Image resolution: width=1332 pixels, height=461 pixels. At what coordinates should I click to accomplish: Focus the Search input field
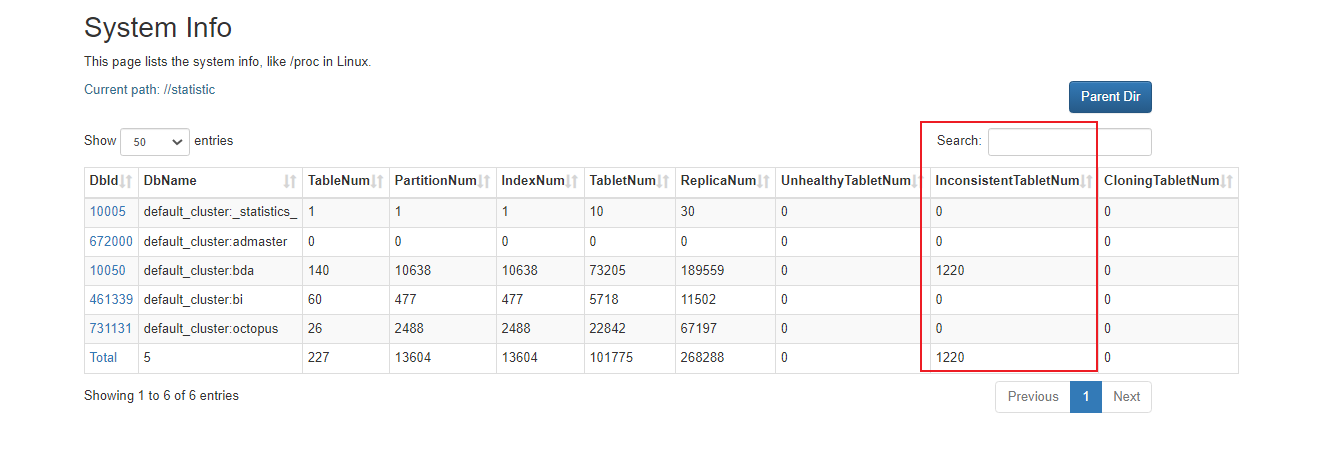[1069, 142]
